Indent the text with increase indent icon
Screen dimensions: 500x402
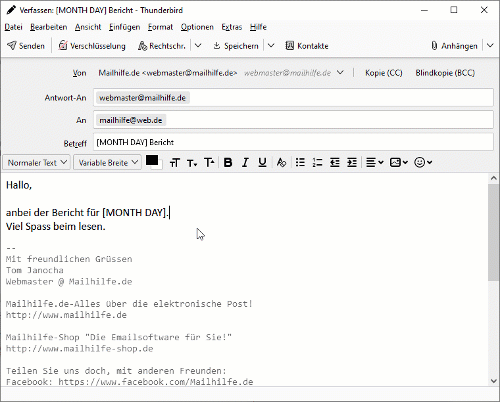[352, 163]
